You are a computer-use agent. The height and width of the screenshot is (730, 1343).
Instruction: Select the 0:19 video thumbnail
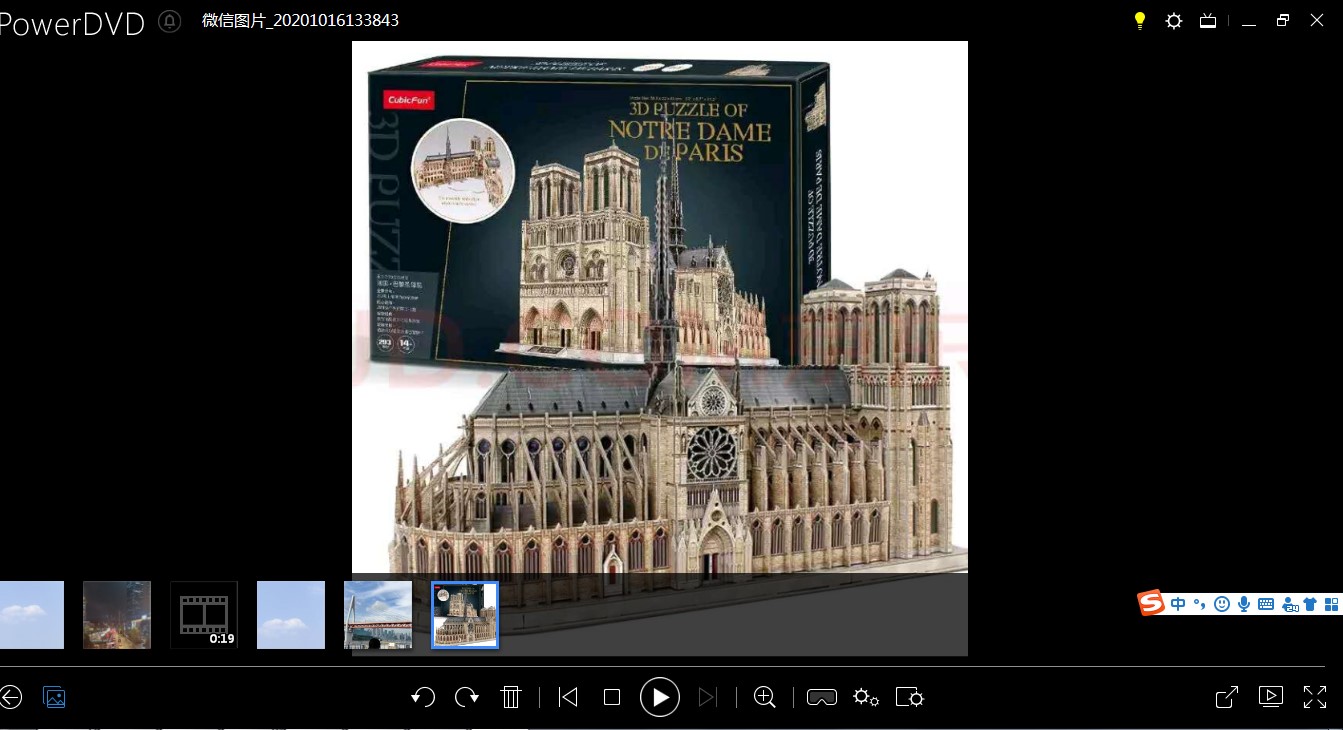[204, 615]
